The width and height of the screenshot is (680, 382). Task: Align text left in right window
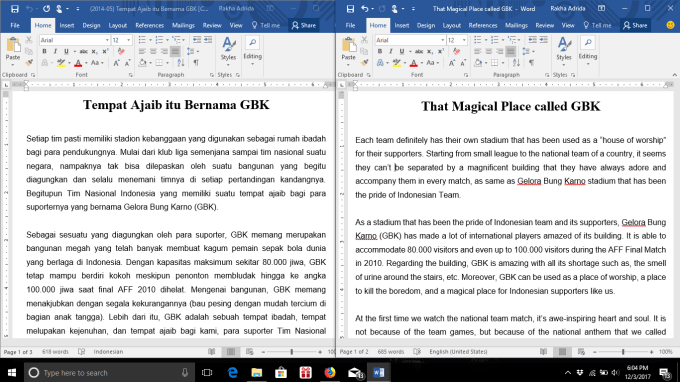(x=477, y=52)
